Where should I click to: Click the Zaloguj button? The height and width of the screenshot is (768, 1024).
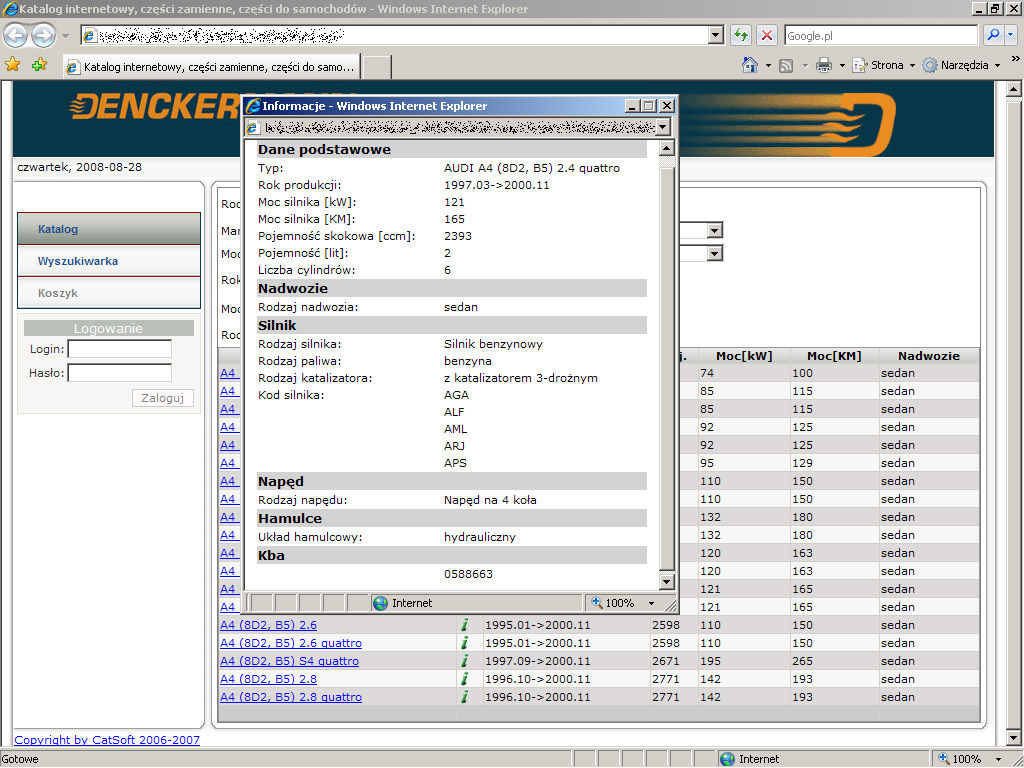163,398
